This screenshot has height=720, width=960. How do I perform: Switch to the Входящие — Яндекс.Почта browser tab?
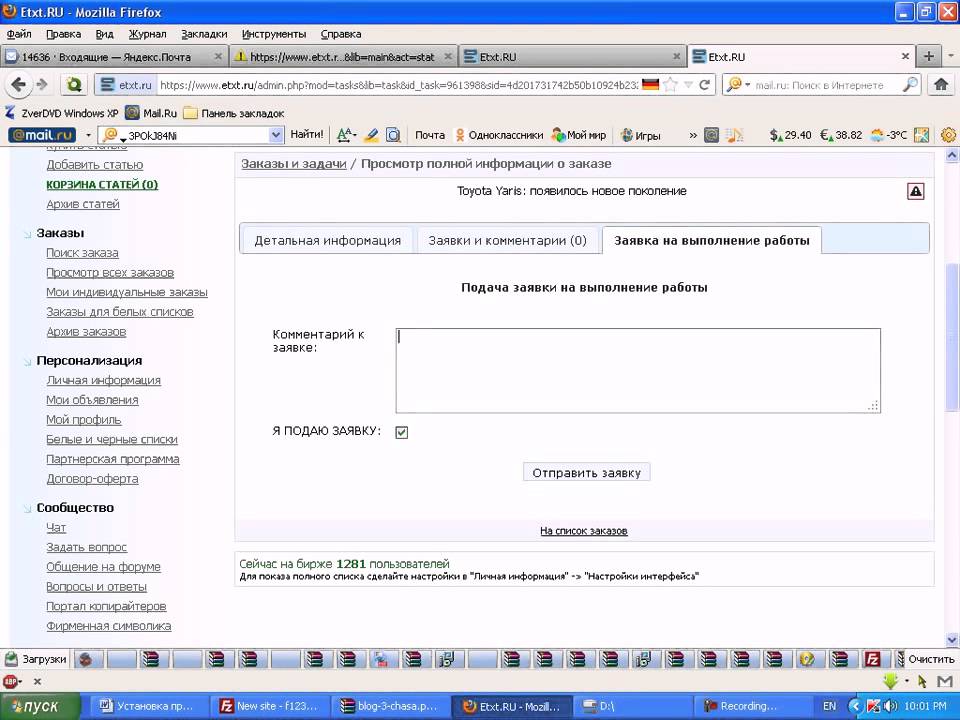[114, 56]
